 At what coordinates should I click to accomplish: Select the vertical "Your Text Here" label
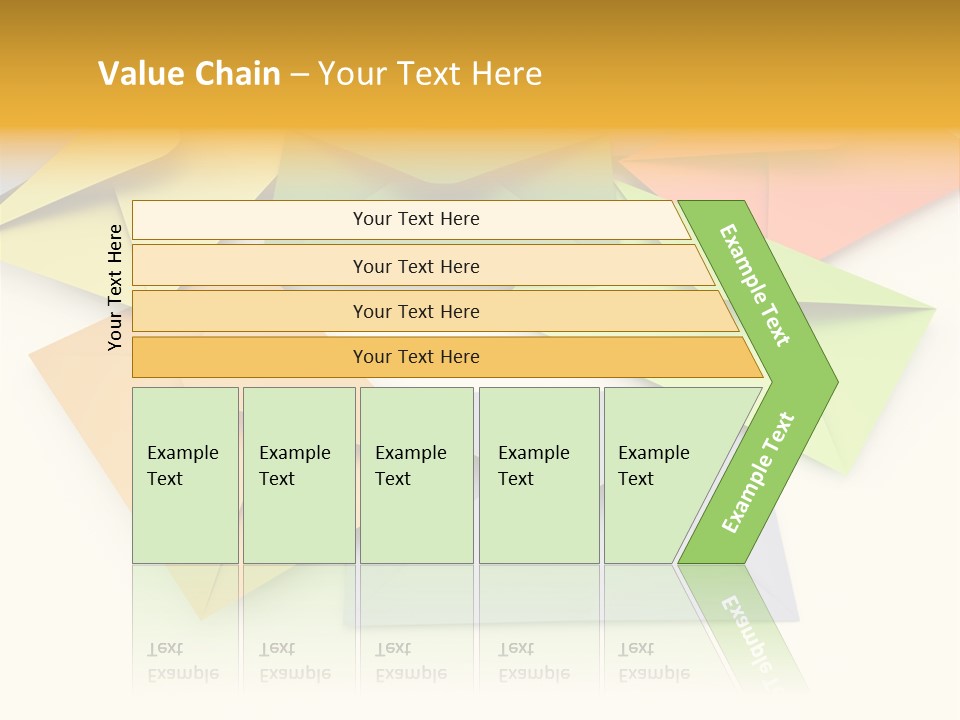pos(115,288)
